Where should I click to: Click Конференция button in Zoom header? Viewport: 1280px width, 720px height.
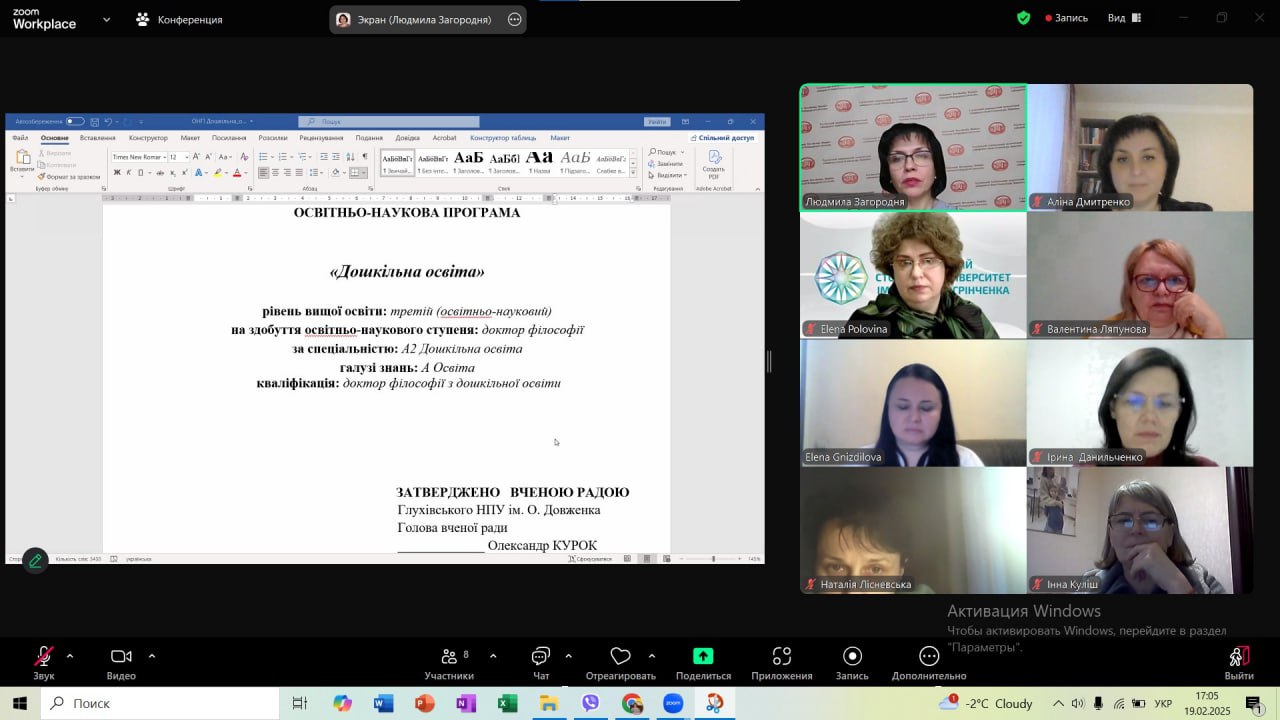(x=179, y=19)
